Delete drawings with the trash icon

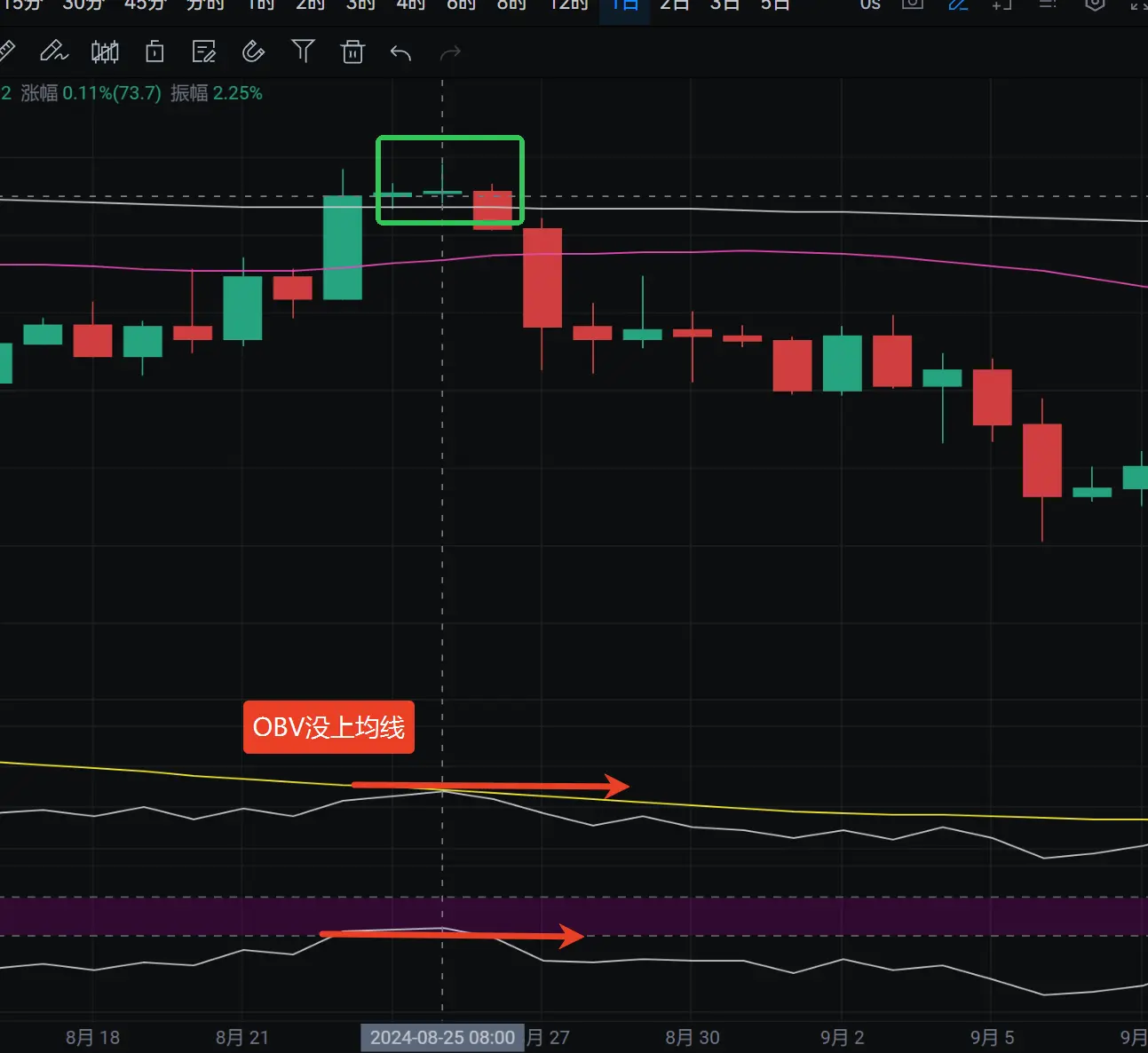coord(352,52)
